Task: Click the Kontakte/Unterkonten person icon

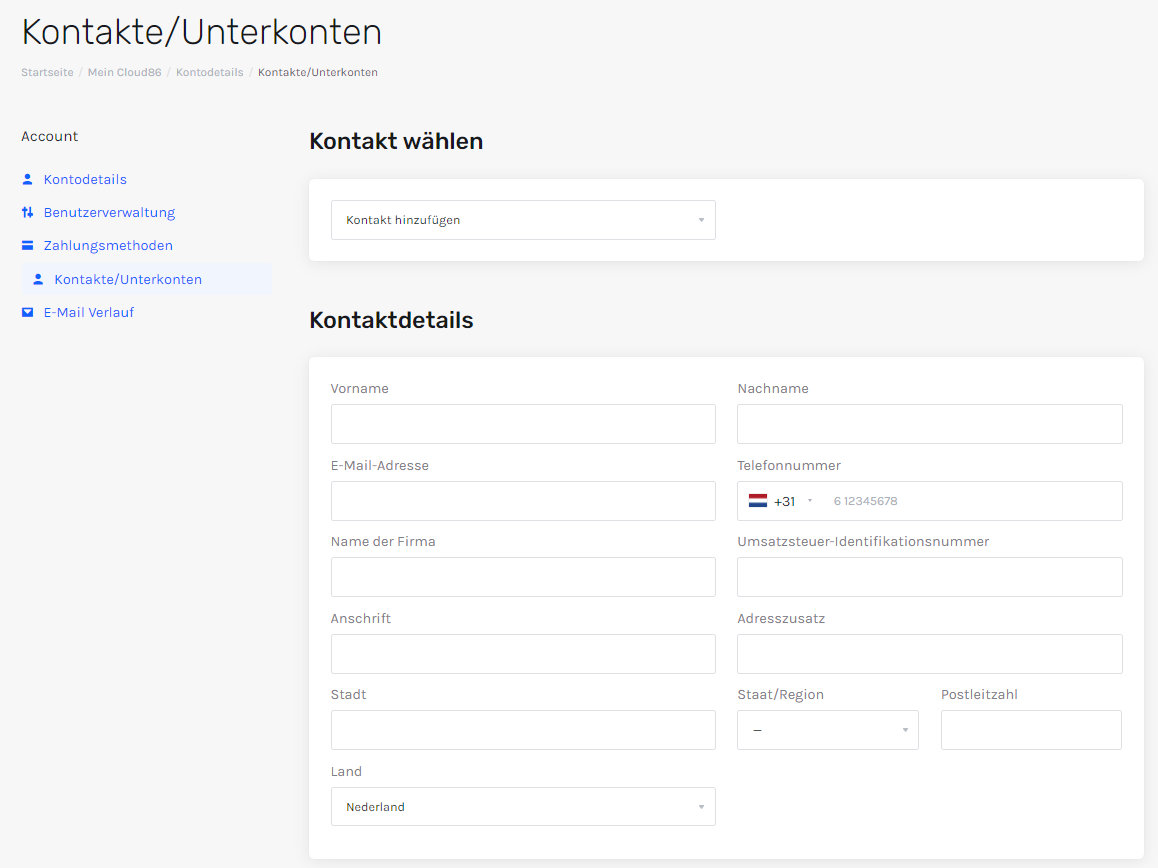Action: coord(39,280)
